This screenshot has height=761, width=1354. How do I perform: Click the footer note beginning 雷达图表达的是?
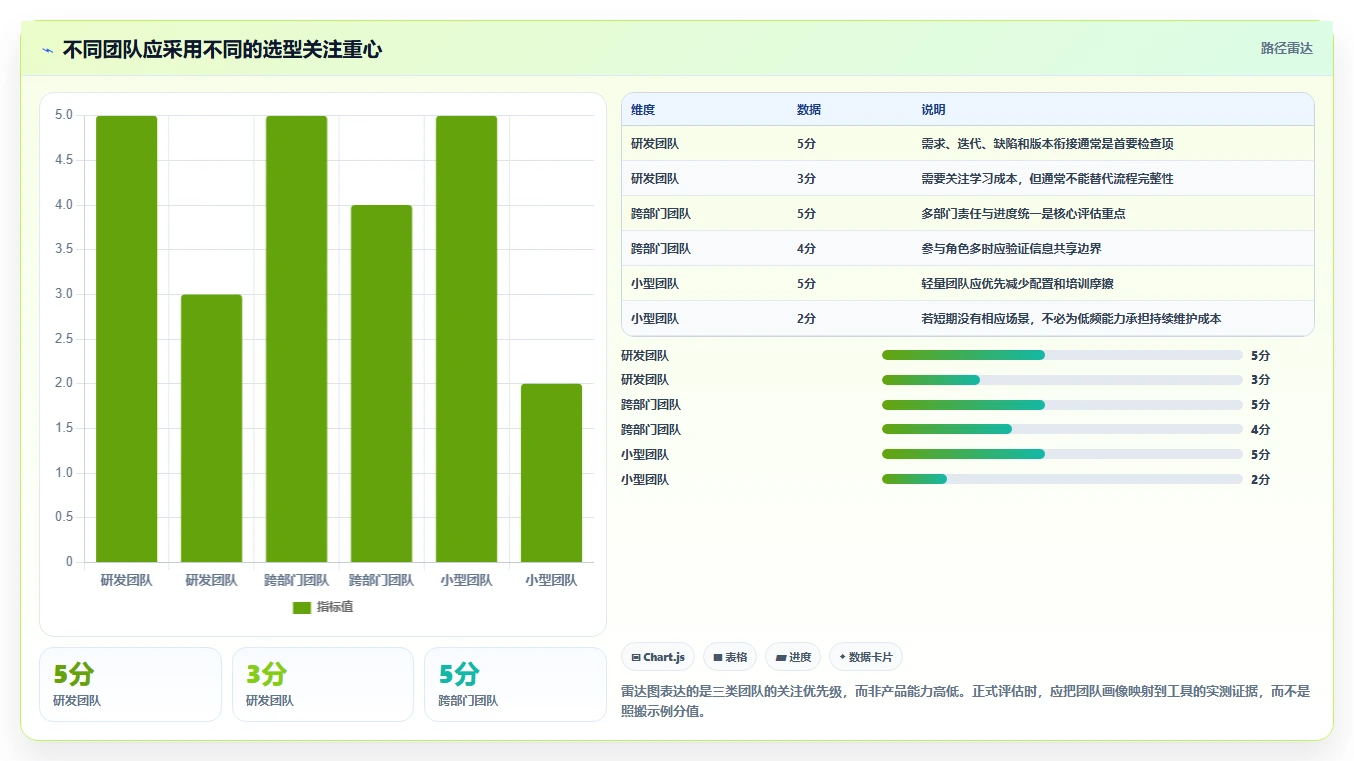(x=965, y=701)
